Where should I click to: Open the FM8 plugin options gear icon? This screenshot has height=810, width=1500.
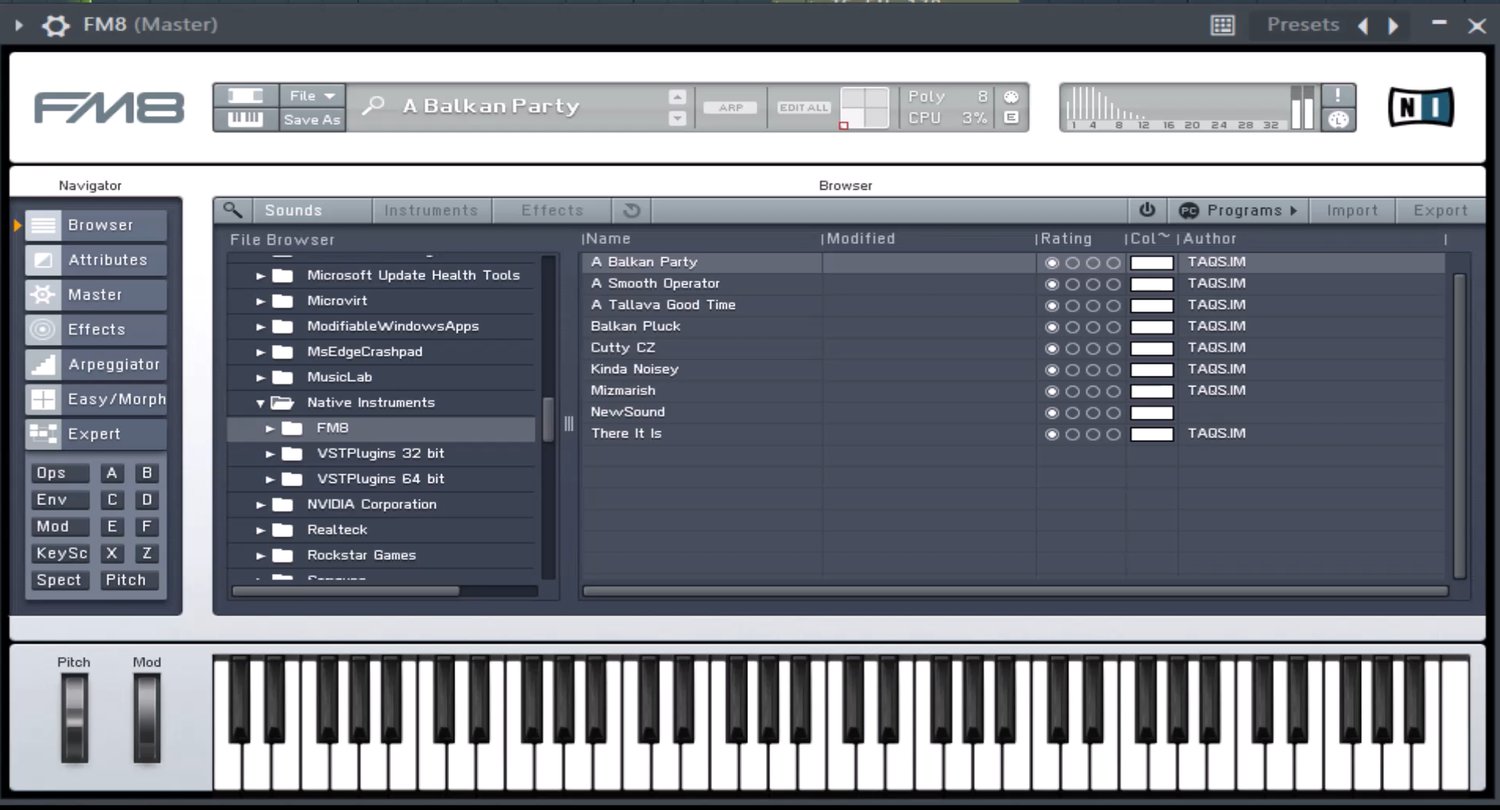[55, 25]
